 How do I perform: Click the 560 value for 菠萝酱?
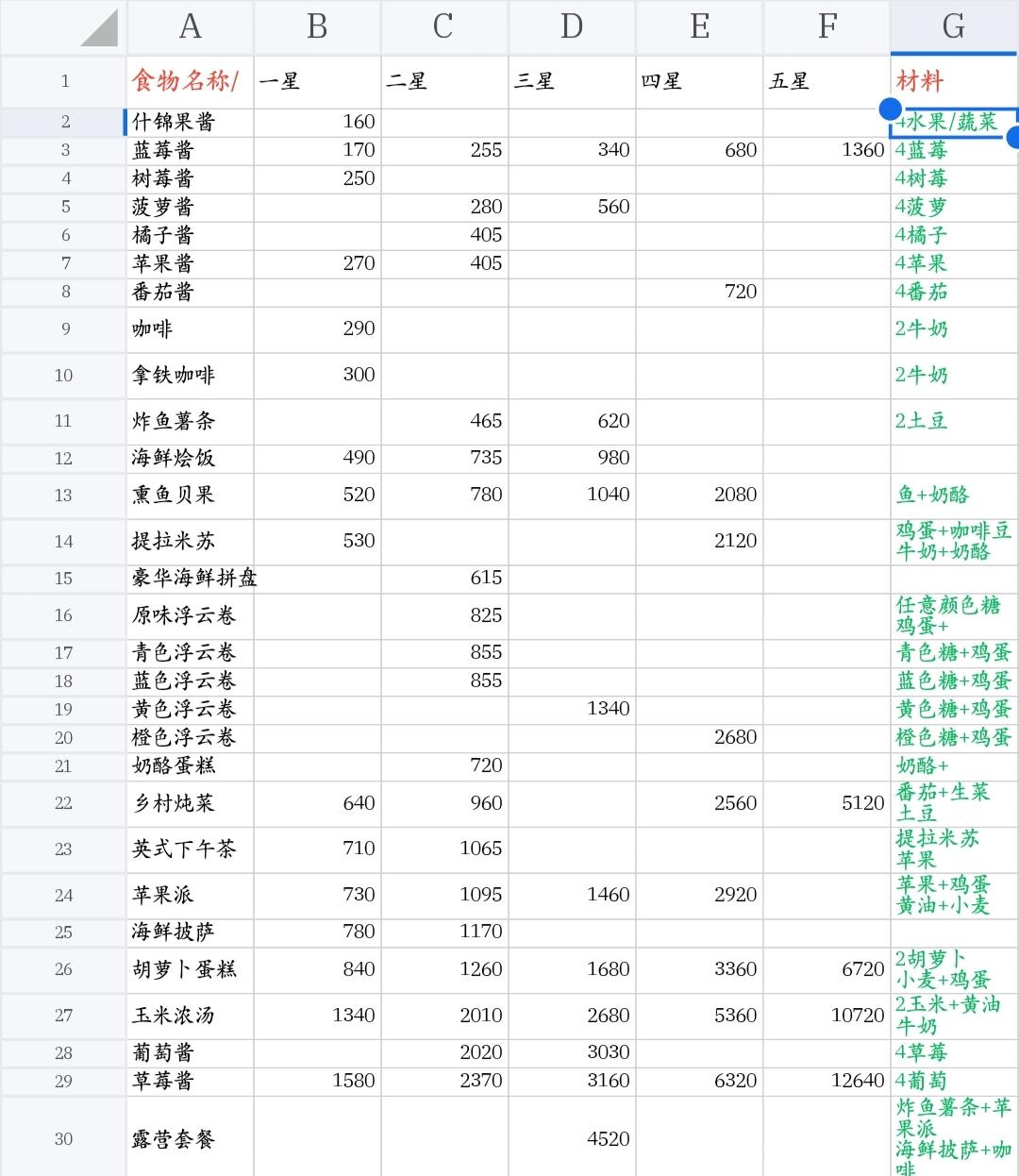point(572,207)
